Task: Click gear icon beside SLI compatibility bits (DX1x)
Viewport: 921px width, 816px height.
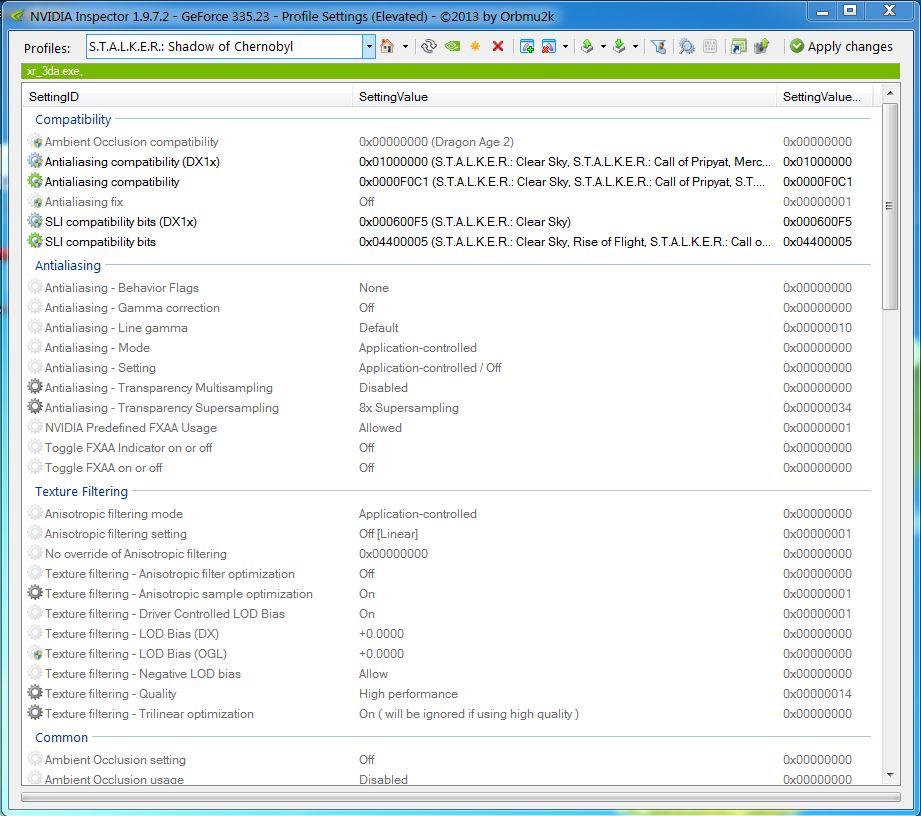Action: click(35, 221)
